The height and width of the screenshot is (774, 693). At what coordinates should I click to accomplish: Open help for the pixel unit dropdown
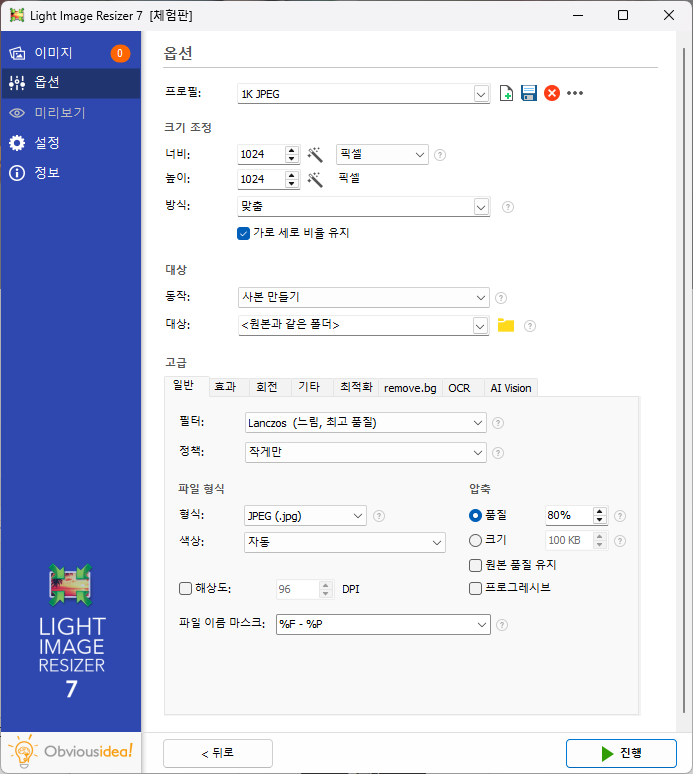pos(440,155)
